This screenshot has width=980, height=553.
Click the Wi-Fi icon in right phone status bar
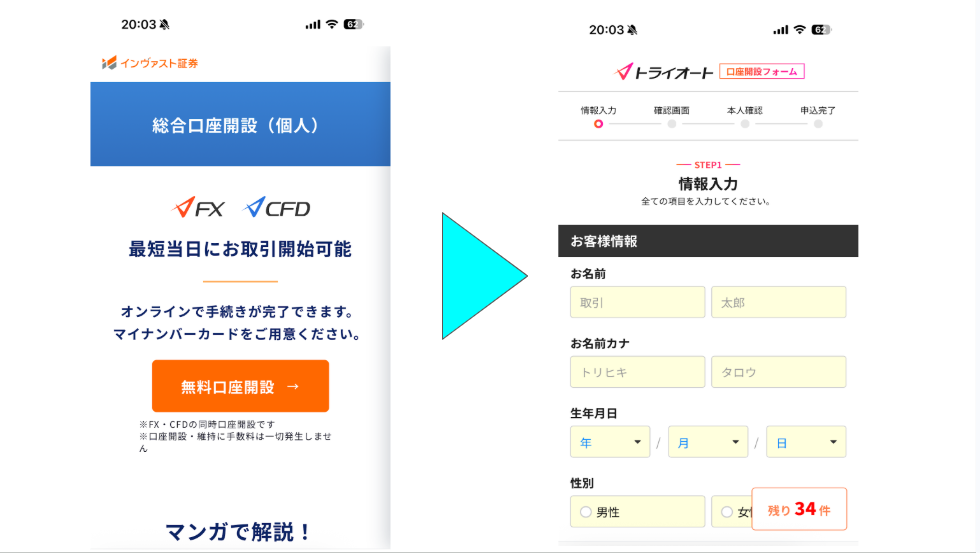(799, 29)
